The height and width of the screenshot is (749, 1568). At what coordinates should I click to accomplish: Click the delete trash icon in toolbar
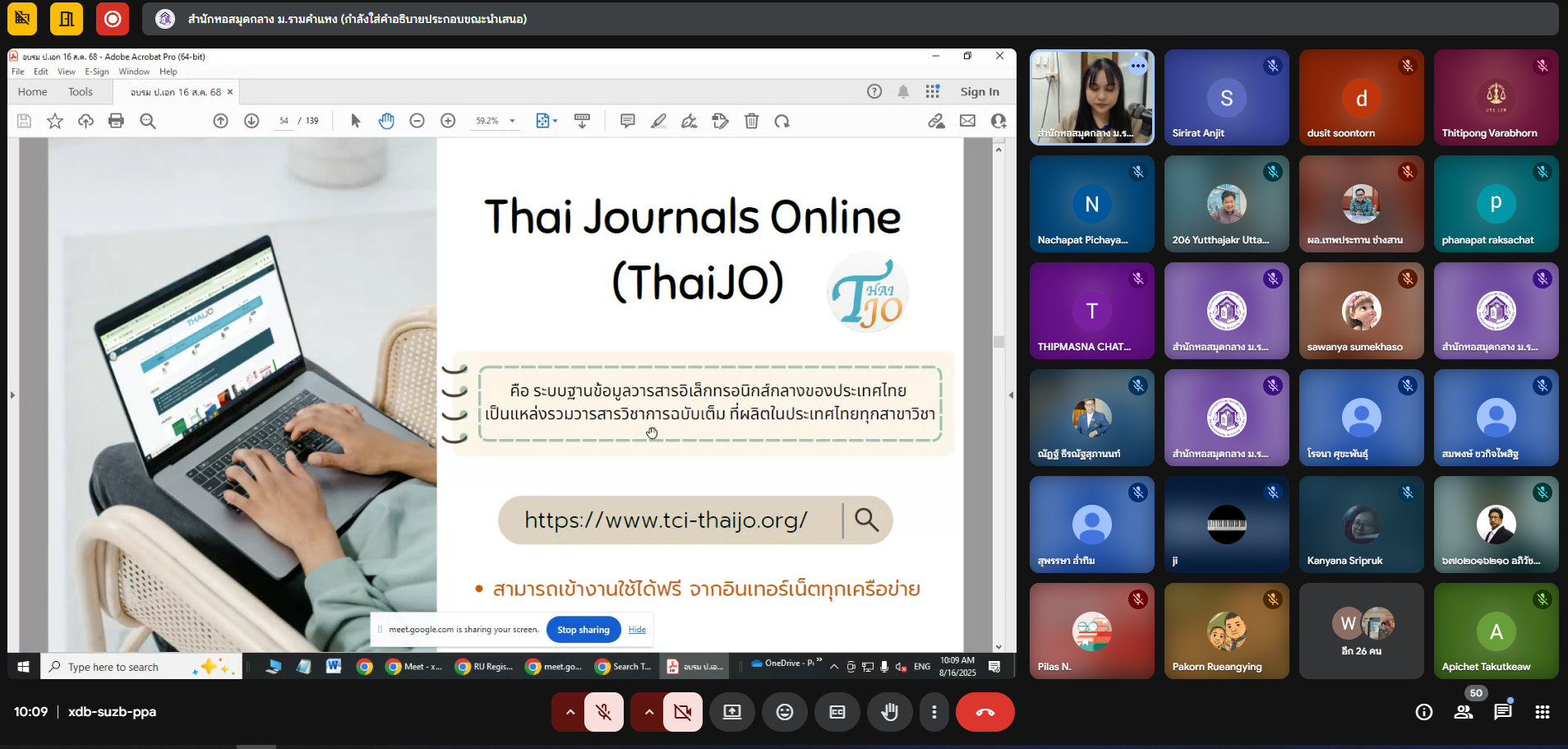pos(751,121)
